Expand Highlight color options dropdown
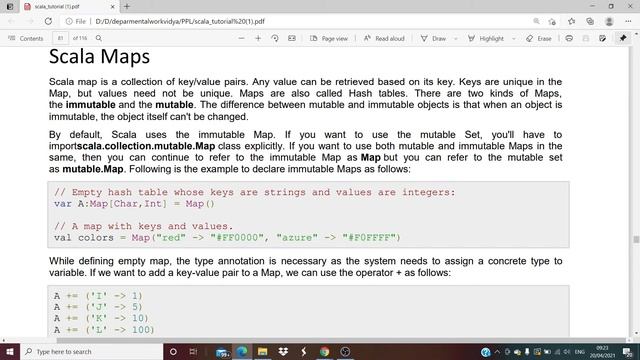 513,38
